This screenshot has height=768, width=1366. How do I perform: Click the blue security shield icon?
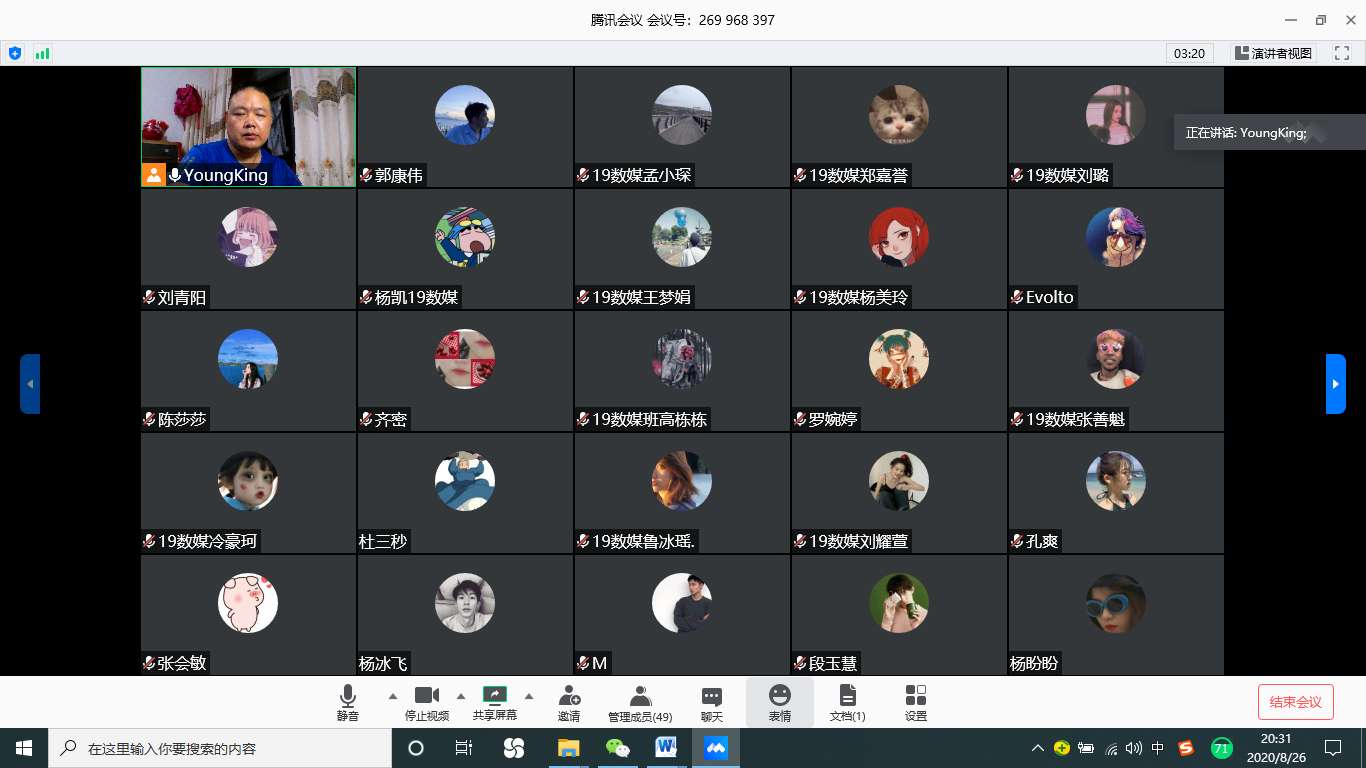click(x=15, y=53)
